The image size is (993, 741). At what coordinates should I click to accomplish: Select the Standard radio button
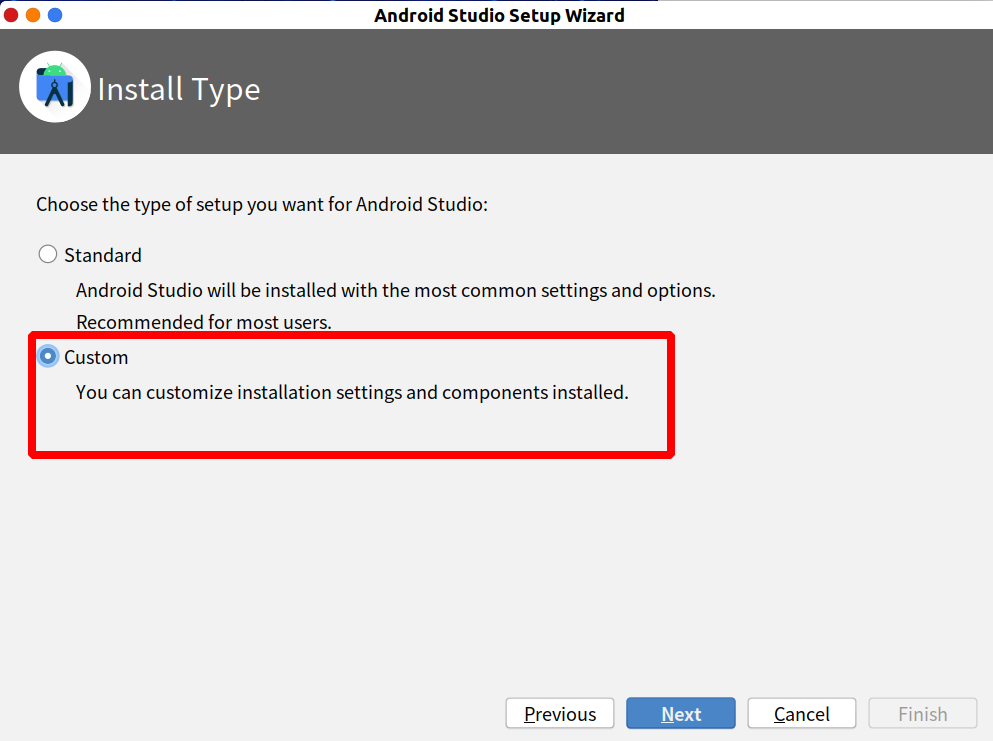tap(47, 254)
